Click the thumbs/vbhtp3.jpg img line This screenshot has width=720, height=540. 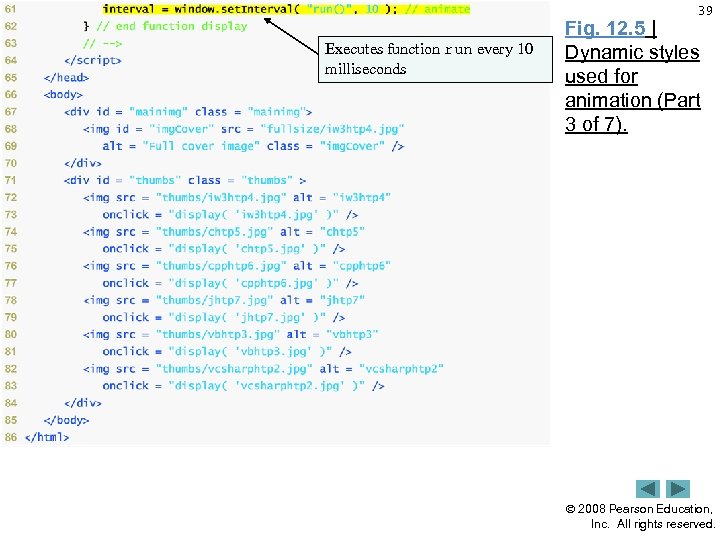[231, 334]
